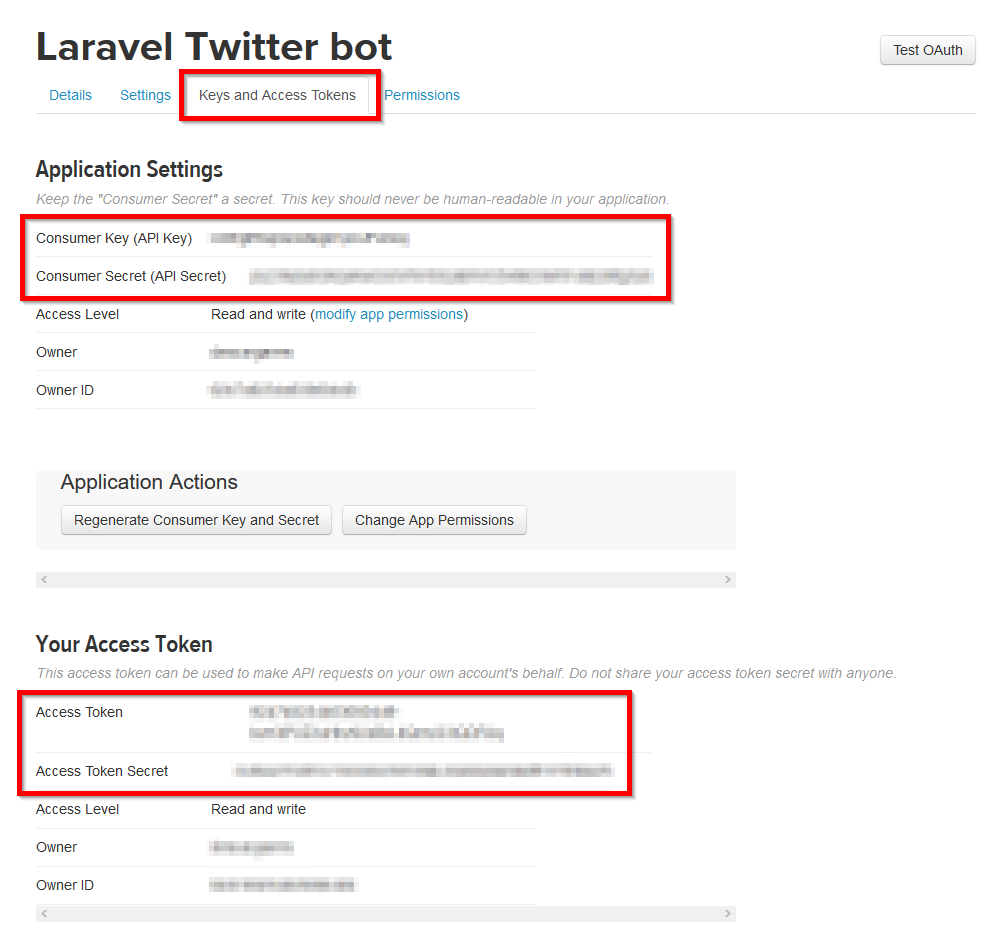Click the Access Token label
Viewport: 999px width, 943px height.
click(80, 712)
